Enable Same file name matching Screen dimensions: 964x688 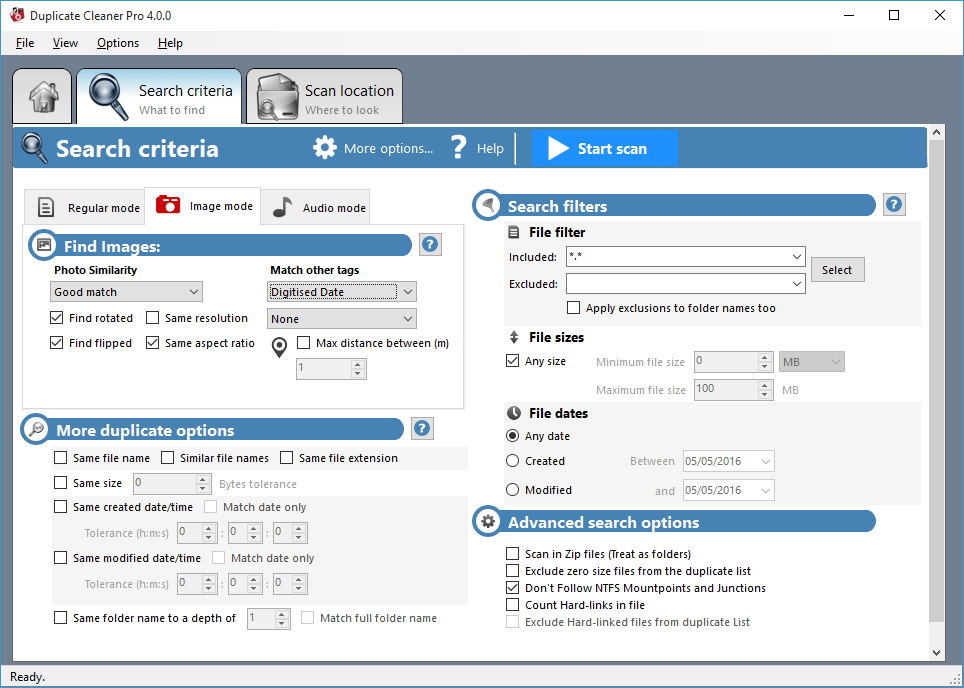coord(60,458)
